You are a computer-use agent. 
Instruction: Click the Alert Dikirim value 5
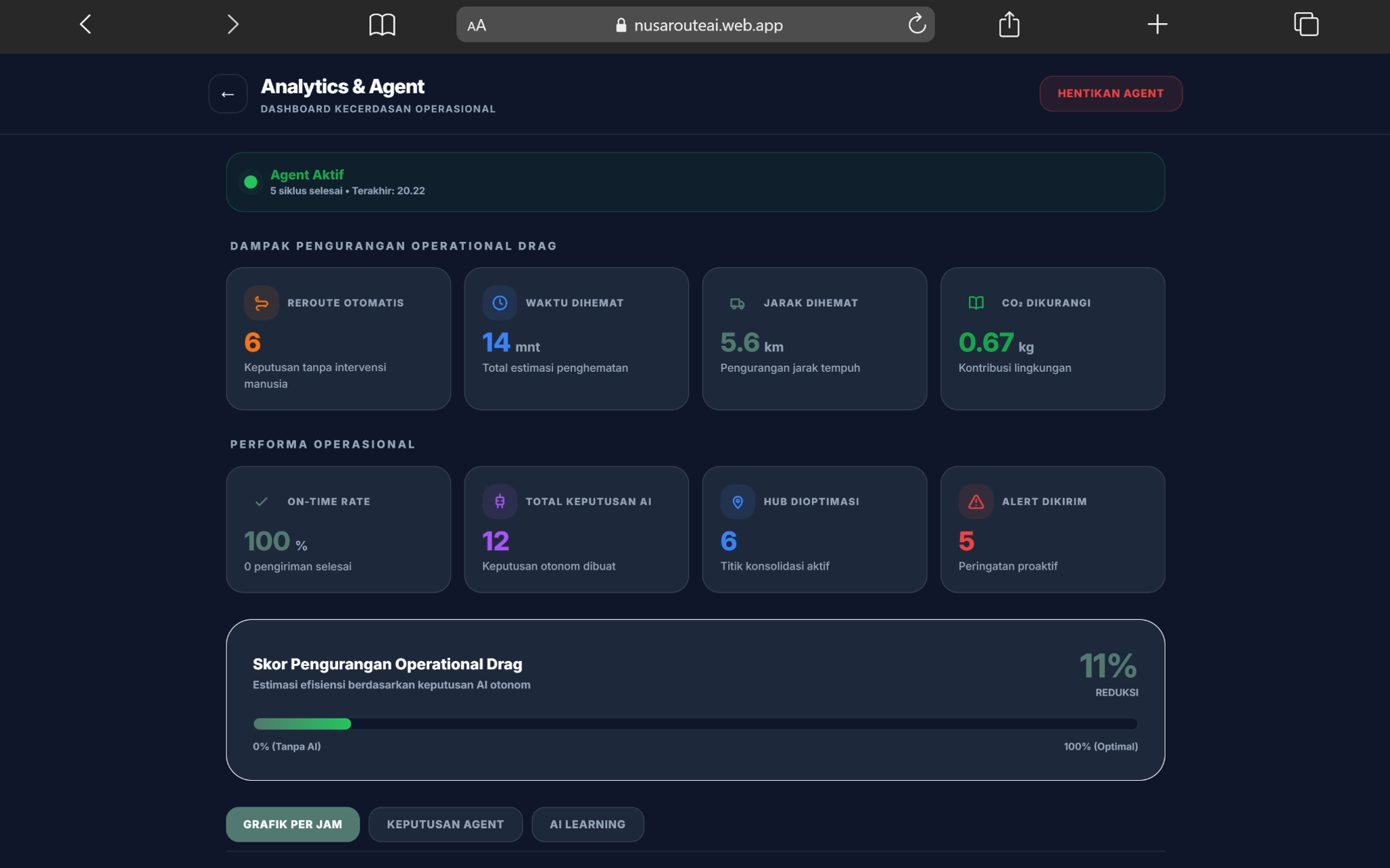point(966,541)
